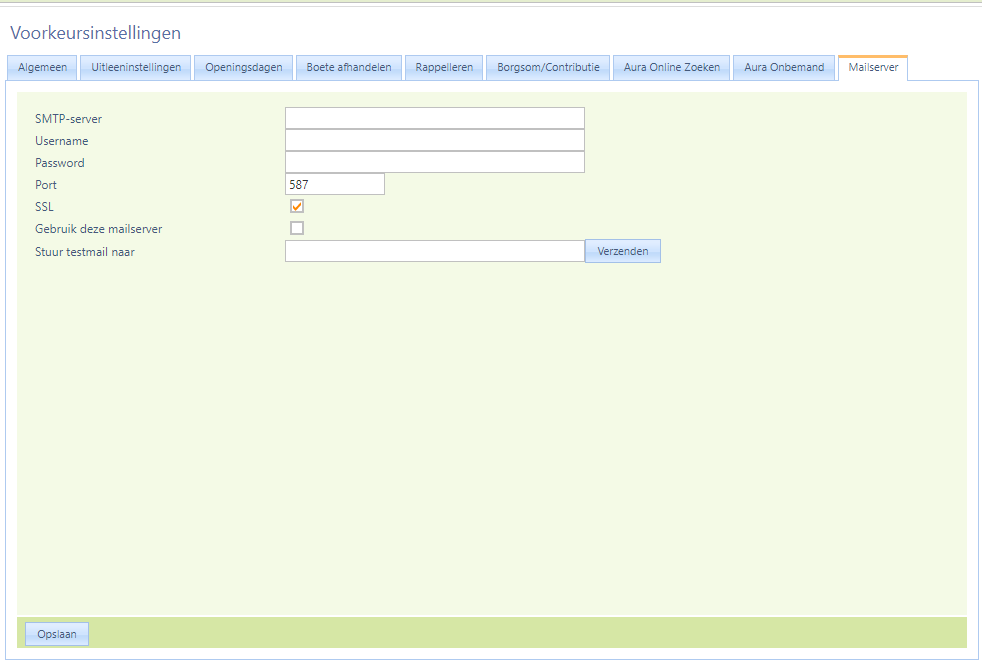The height and width of the screenshot is (661, 982).
Task: Click into the Username text field
Action: [x=434, y=141]
